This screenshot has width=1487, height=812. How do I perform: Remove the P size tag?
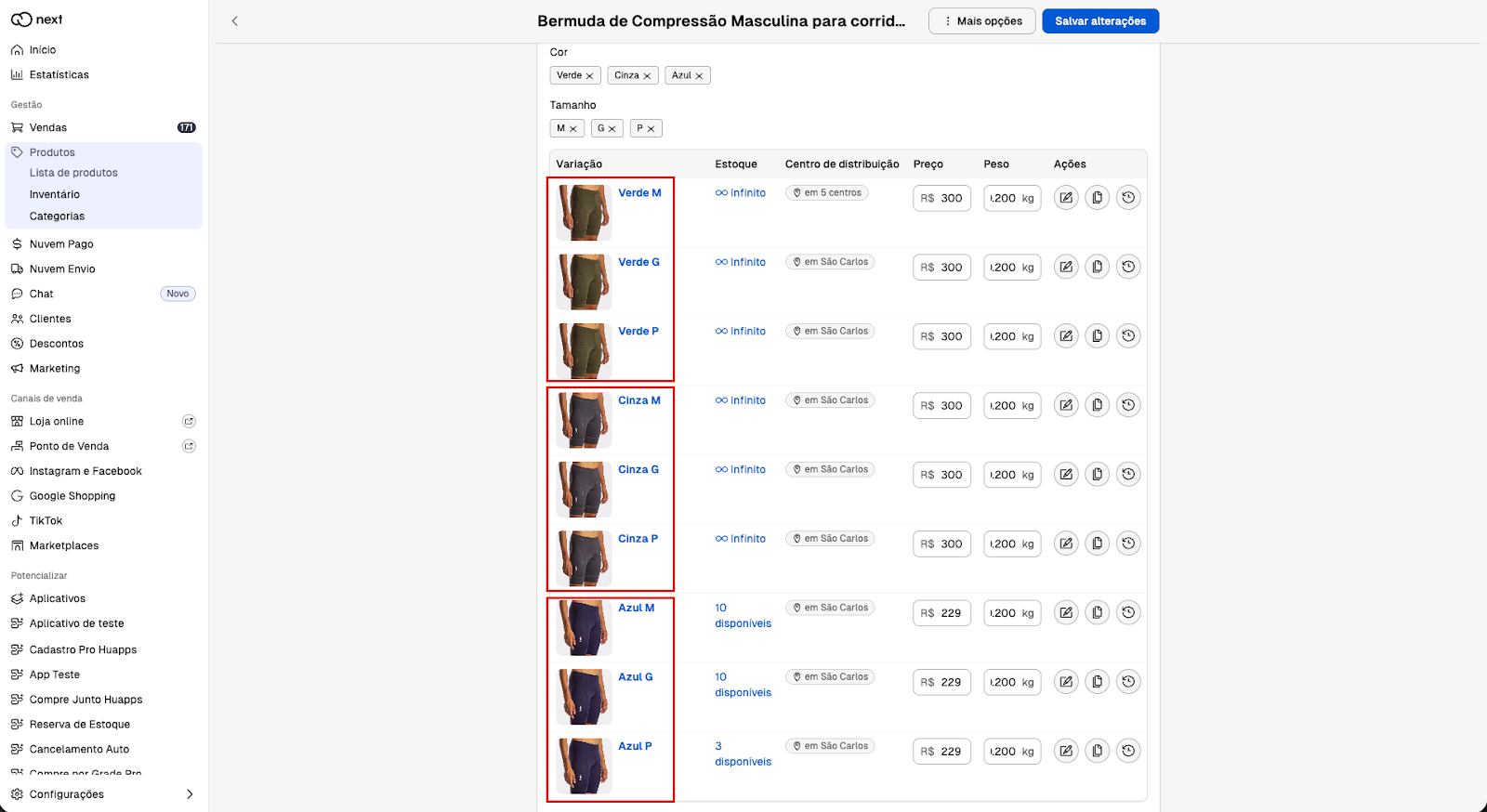tap(651, 129)
